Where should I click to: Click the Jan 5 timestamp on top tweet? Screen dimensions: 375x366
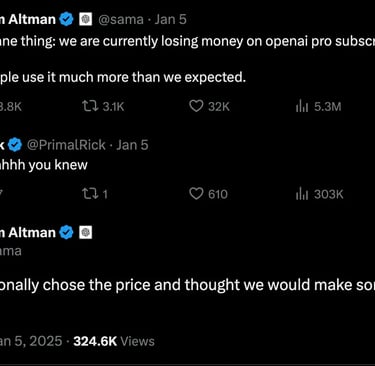pos(170,19)
